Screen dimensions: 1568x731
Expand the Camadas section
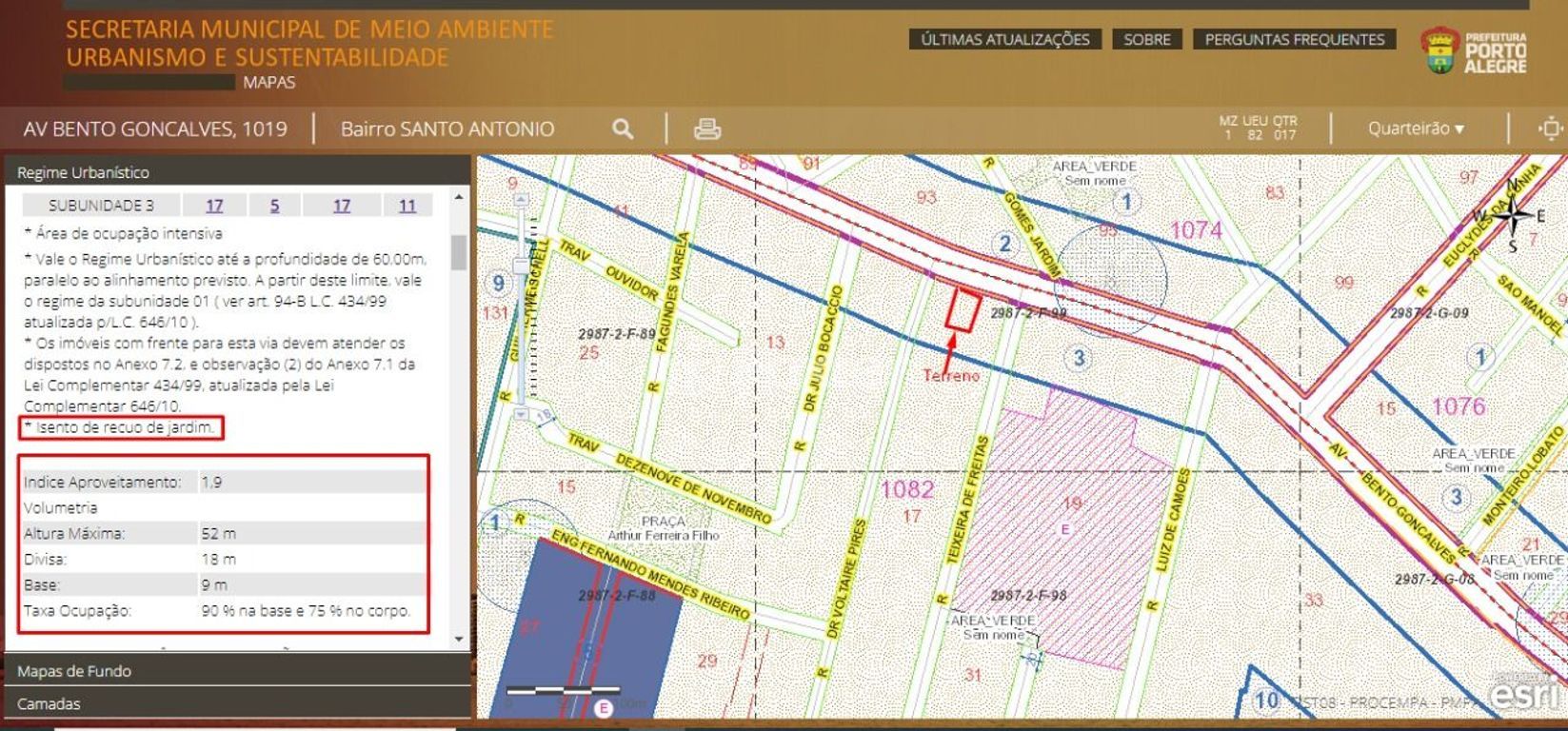tap(238, 703)
